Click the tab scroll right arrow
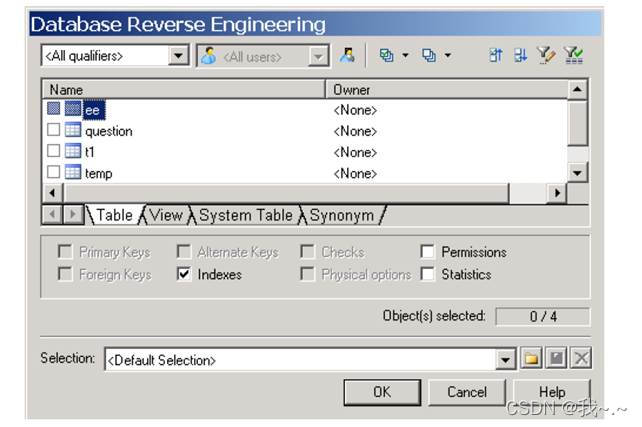Viewport: 642px width, 427px height. point(73,214)
